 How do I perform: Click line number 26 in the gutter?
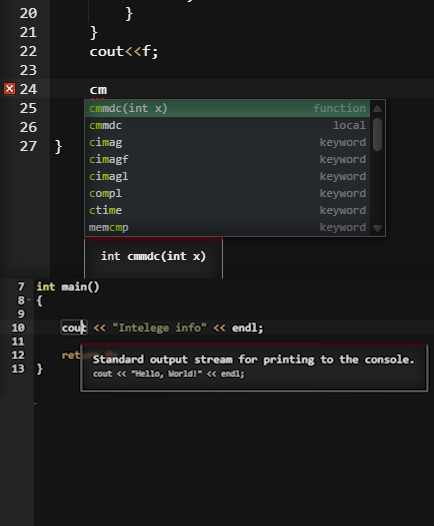[x=28, y=127]
